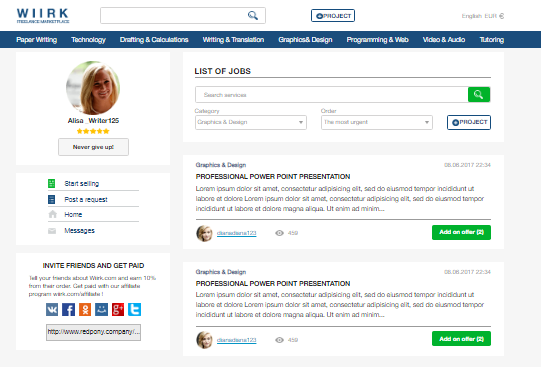Open the Graphics& Design menu

305,40
